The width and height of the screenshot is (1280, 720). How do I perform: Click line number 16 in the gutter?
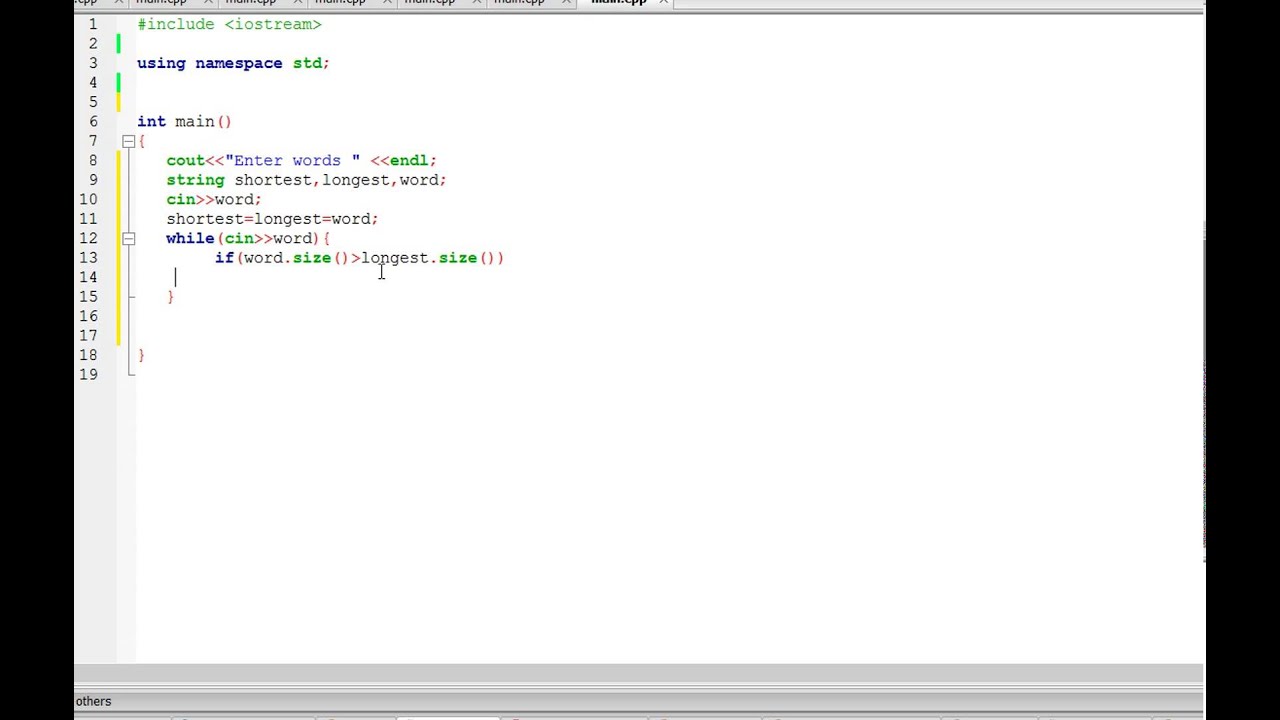coord(89,316)
